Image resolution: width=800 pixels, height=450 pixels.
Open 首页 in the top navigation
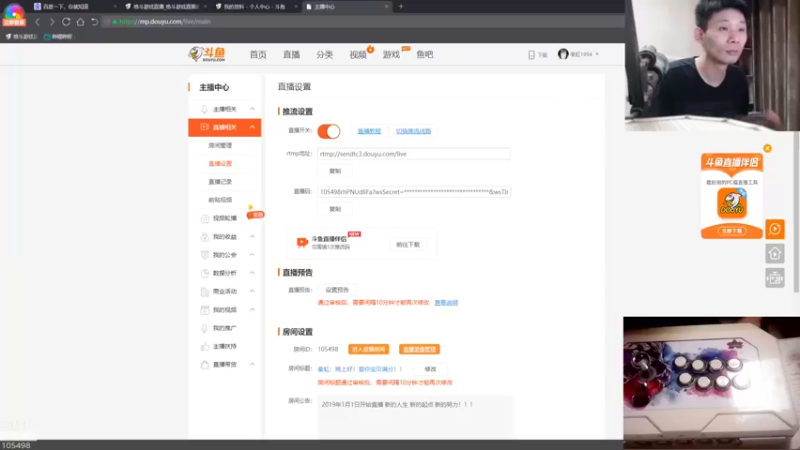click(x=258, y=55)
